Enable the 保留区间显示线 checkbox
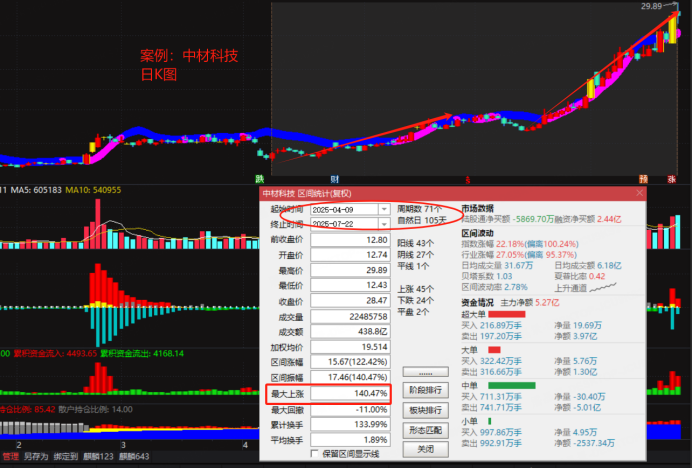 [x=317, y=453]
